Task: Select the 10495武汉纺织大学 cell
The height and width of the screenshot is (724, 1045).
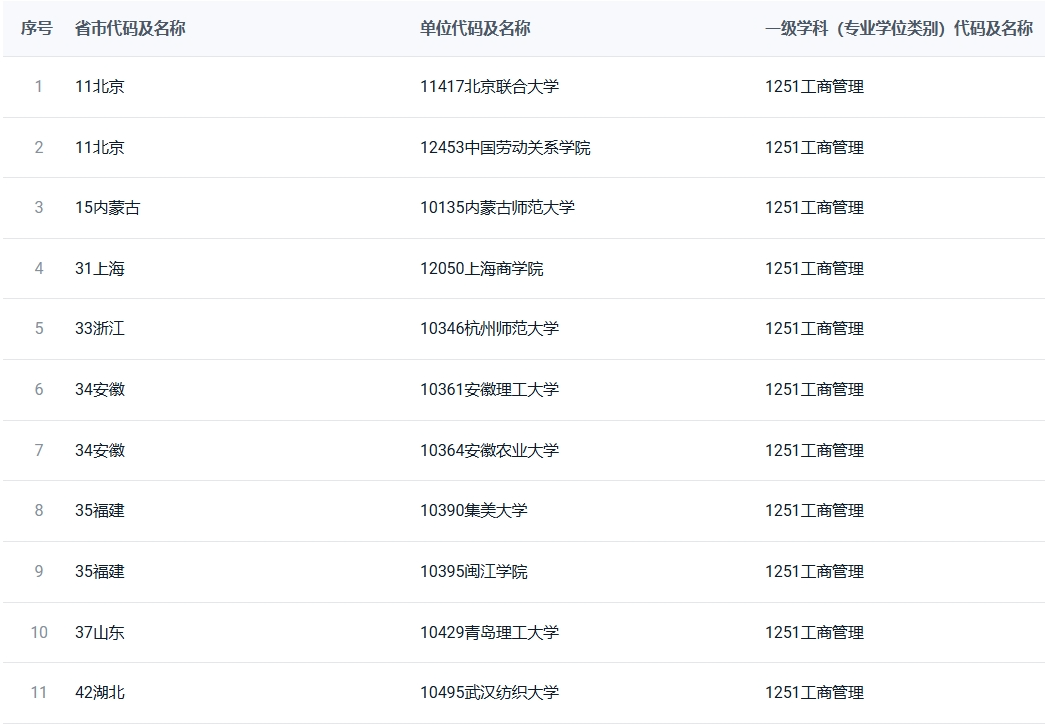Action: coord(489,693)
